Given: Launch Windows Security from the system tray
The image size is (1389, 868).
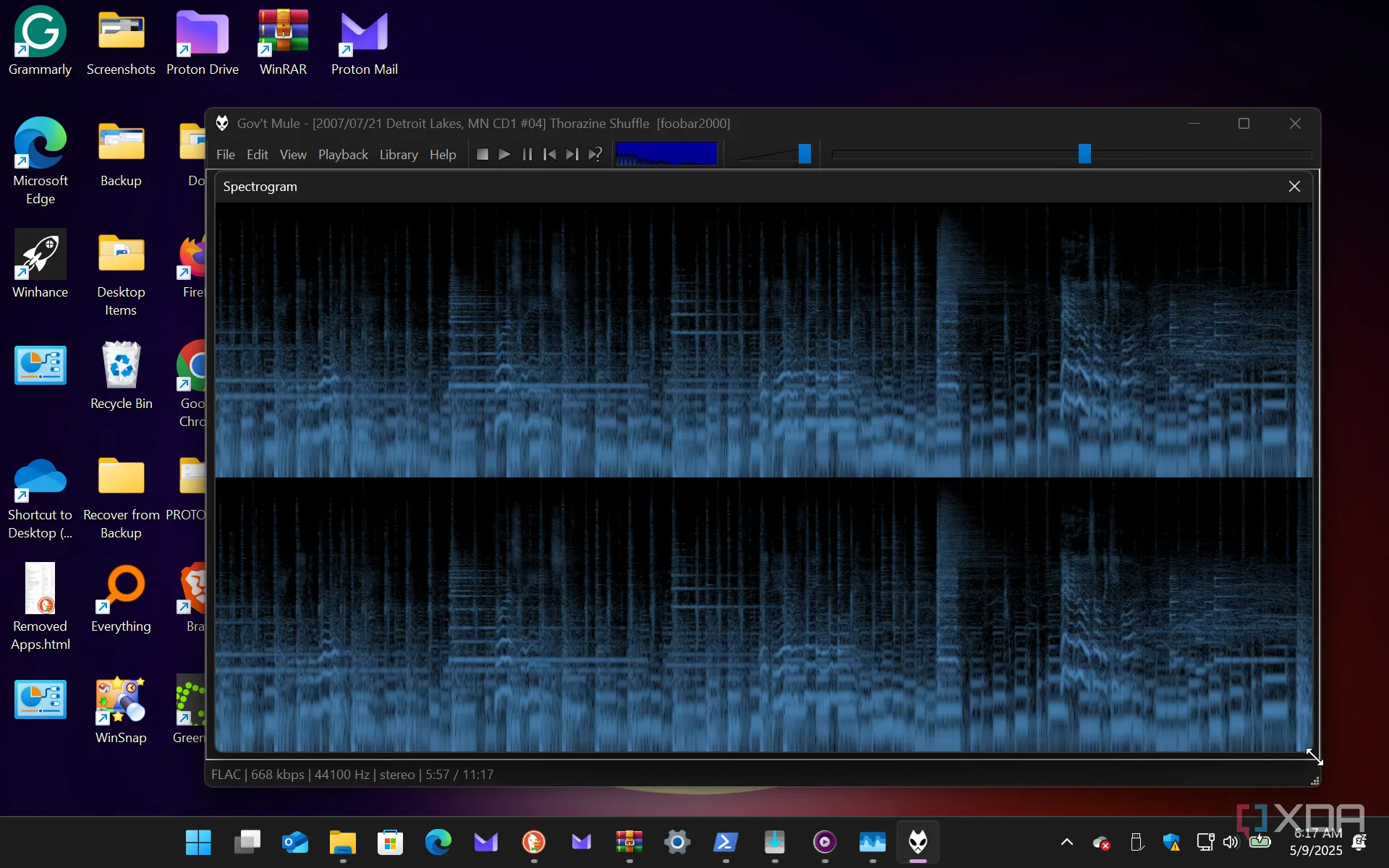Looking at the screenshot, I should tap(1172, 842).
